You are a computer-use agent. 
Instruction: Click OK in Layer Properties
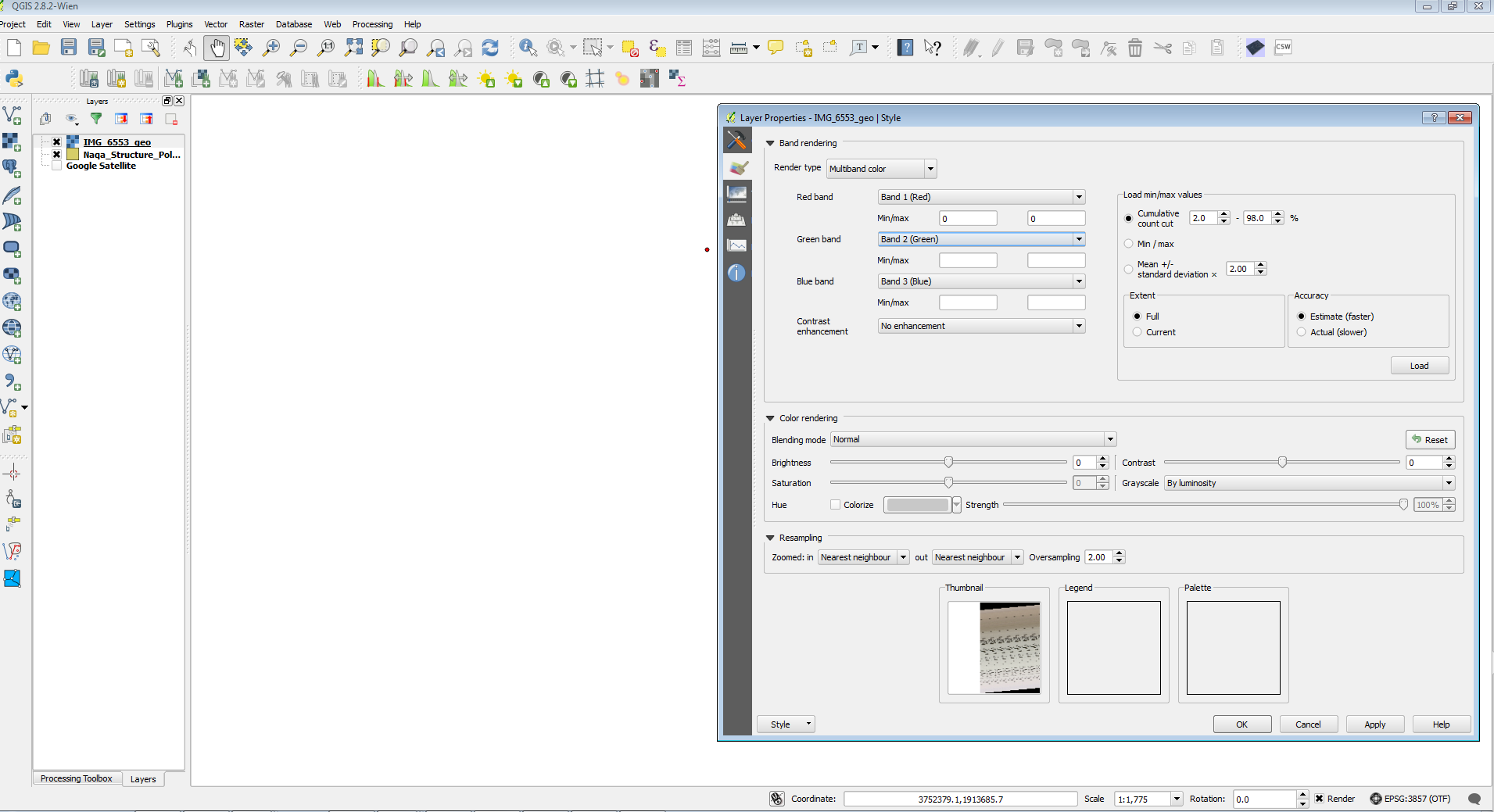pyautogui.click(x=1241, y=724)
